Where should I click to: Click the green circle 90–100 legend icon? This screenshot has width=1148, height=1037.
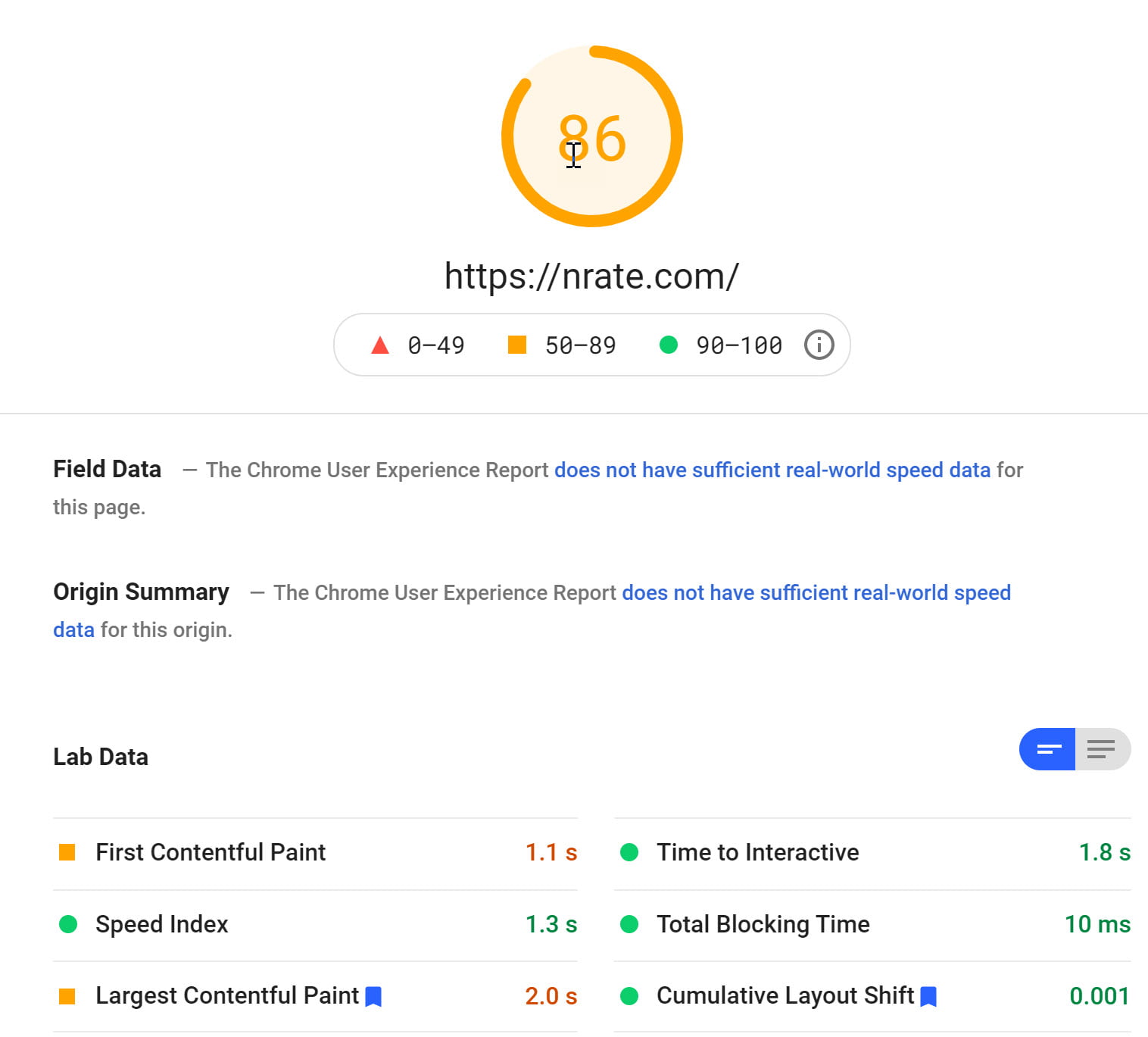tap(669, 345)
